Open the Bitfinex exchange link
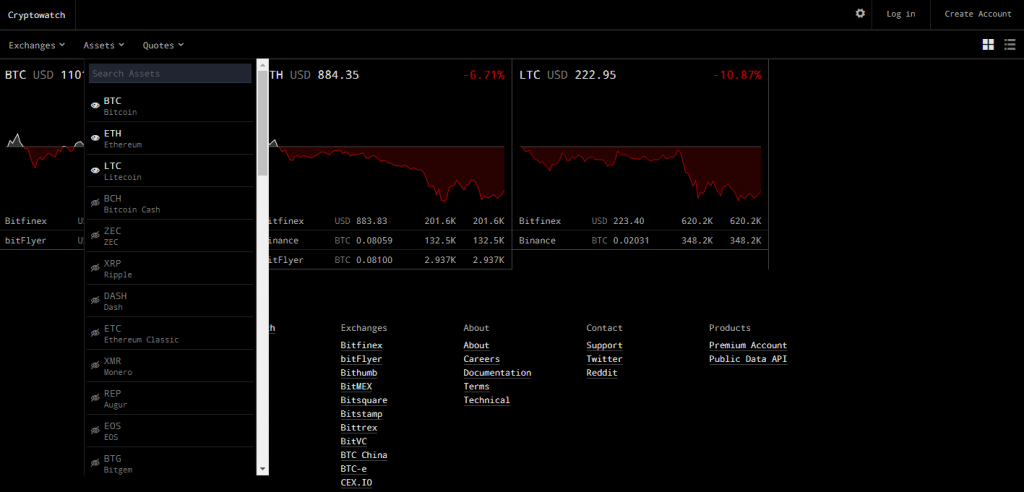Screen dimensions: 1024x492 361,345
